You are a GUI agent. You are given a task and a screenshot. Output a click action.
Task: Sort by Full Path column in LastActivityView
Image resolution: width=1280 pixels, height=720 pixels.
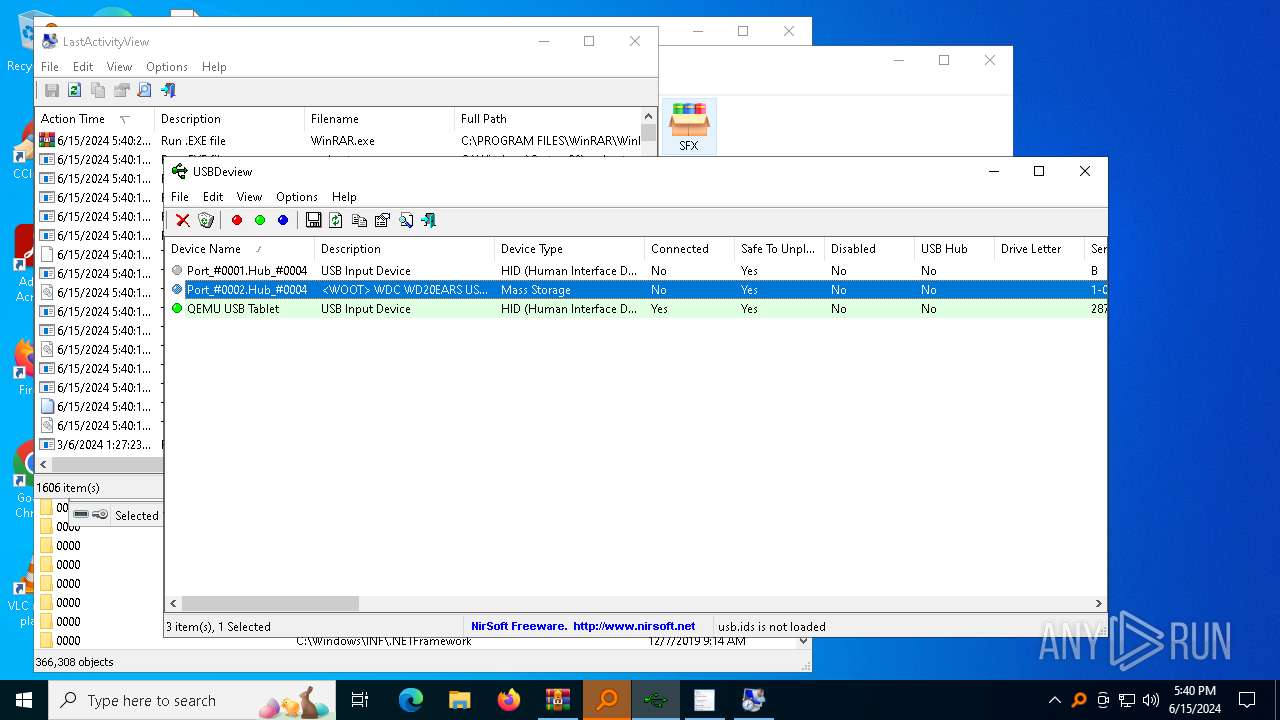point(547,119)
